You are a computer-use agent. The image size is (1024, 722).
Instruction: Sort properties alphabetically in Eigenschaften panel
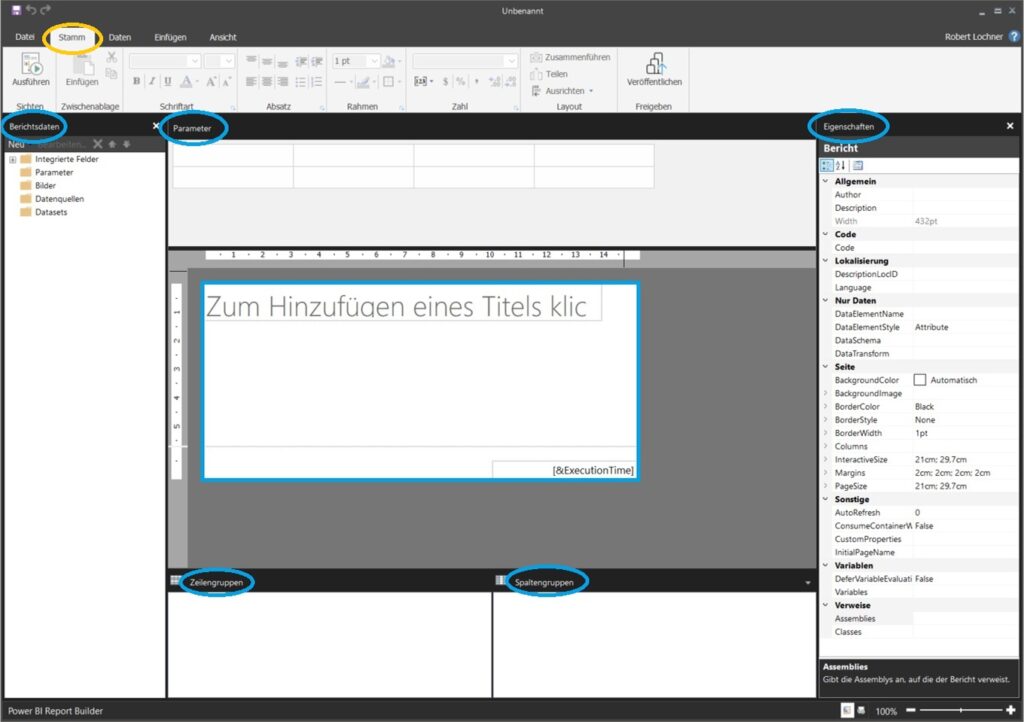tap(841, 165)
